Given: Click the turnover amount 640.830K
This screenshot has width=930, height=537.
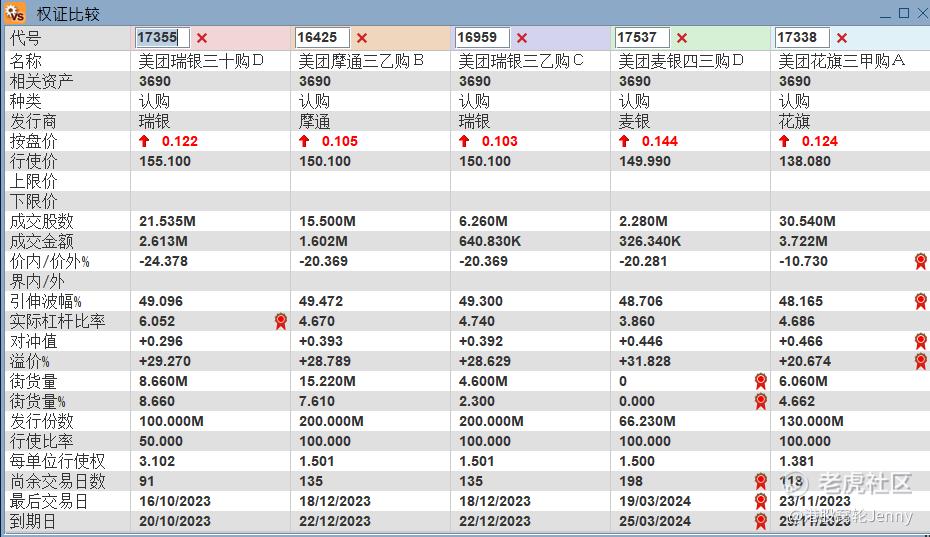Looking at the screenshot, I should (x=491, y=241).
